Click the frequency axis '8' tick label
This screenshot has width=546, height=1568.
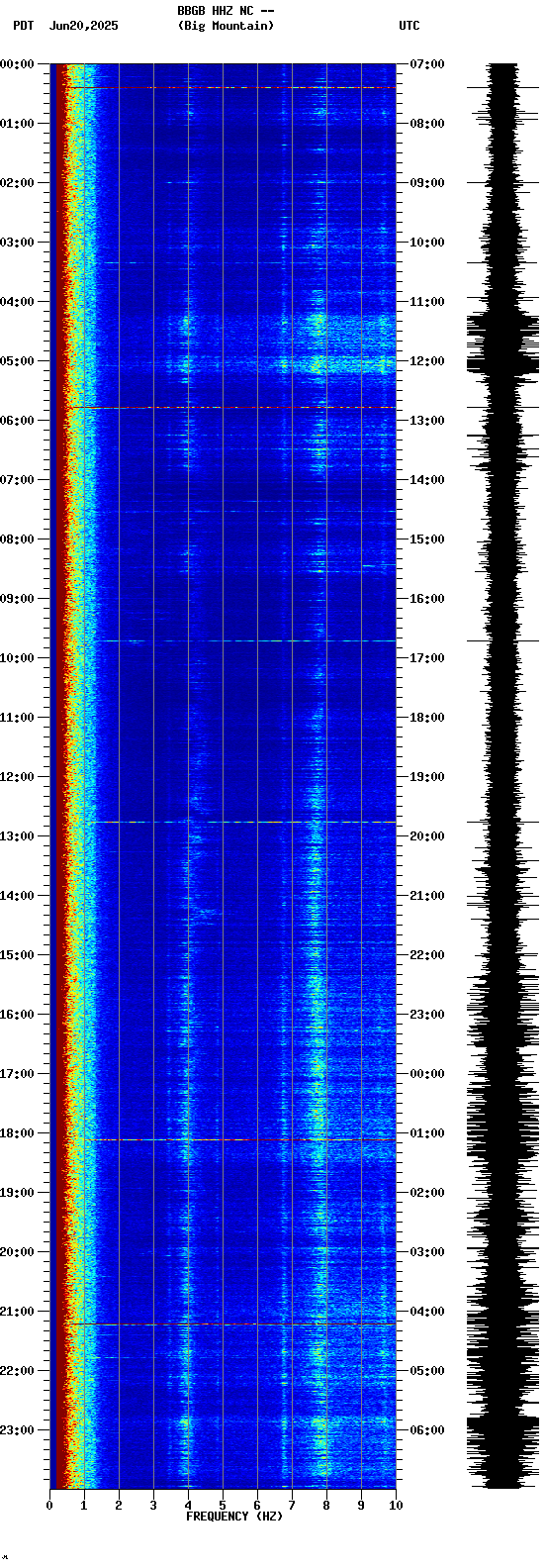click(326, 1506)
